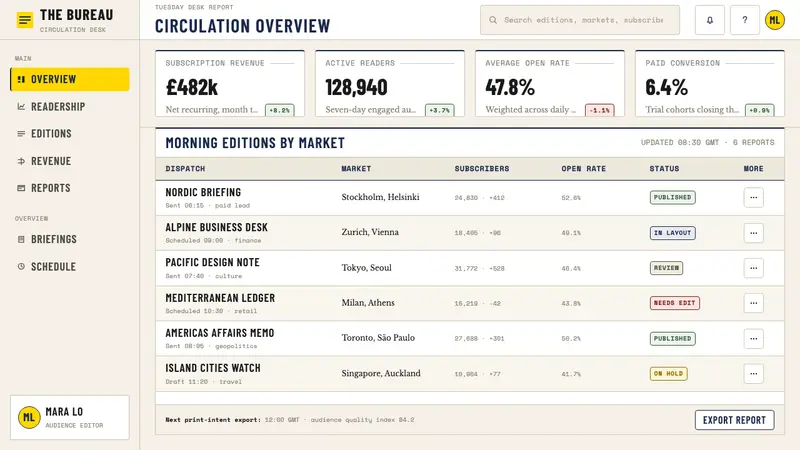This screenshot has width=800, height=450.
Task: Open the Revenue section
Action: click(70, 161)
